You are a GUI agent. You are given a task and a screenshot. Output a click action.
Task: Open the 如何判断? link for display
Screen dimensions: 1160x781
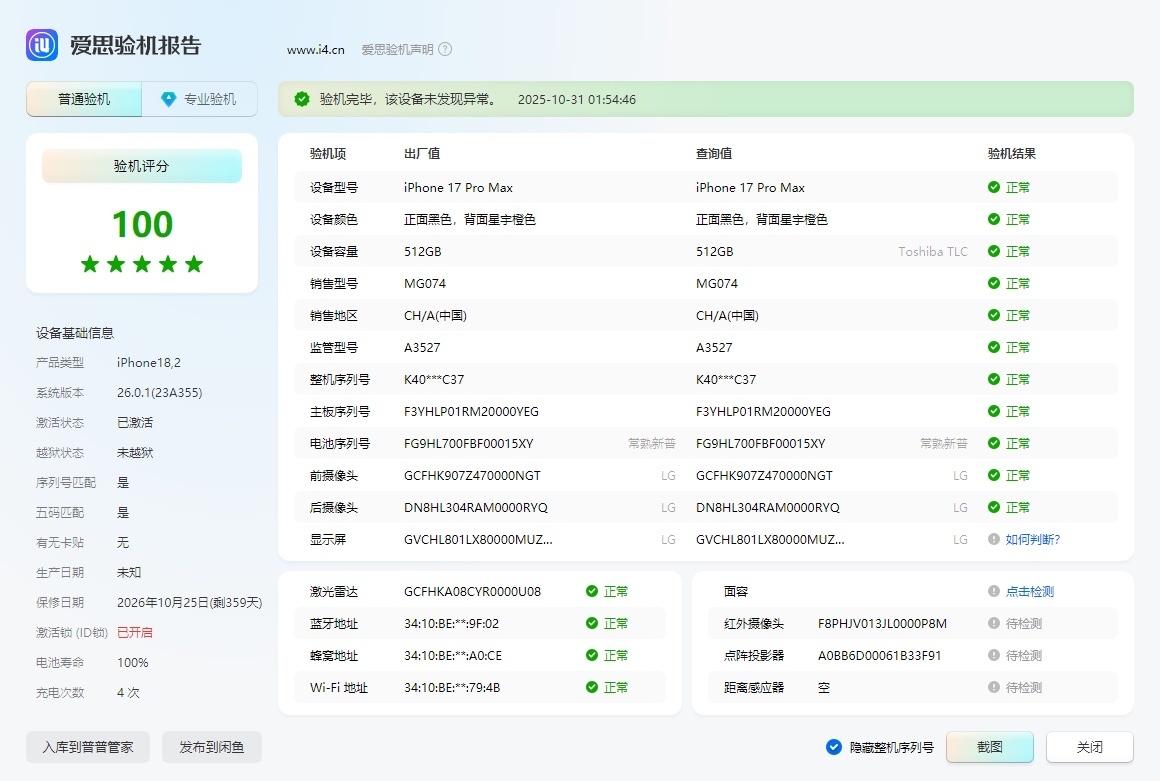(x=1032, y=539)
